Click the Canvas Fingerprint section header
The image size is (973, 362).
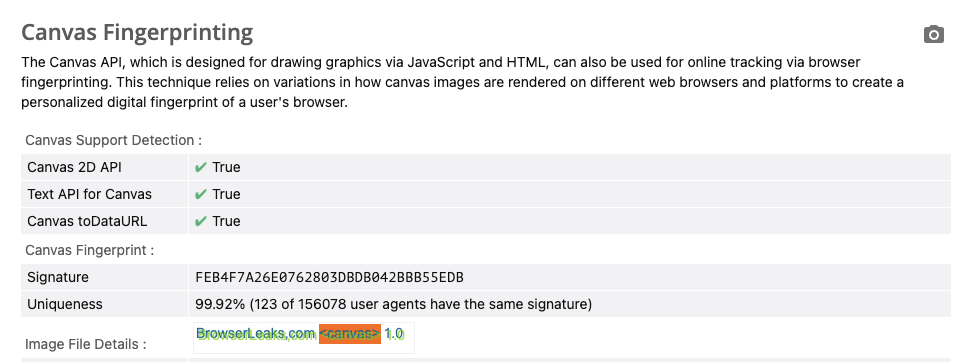[89, 250]
